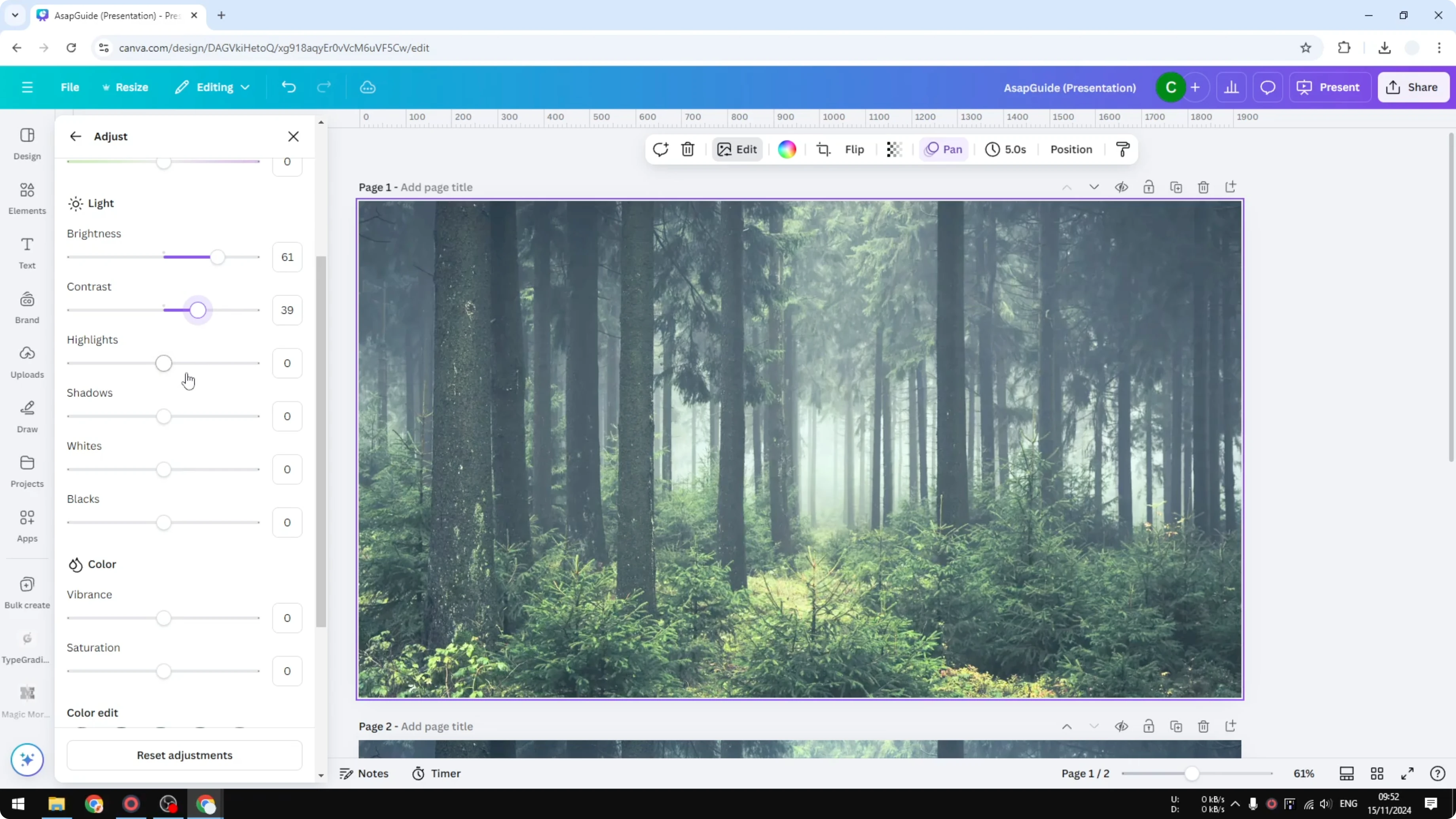Open the Text panel in the sidebar

pyautogui.click(x=27, y=253)
